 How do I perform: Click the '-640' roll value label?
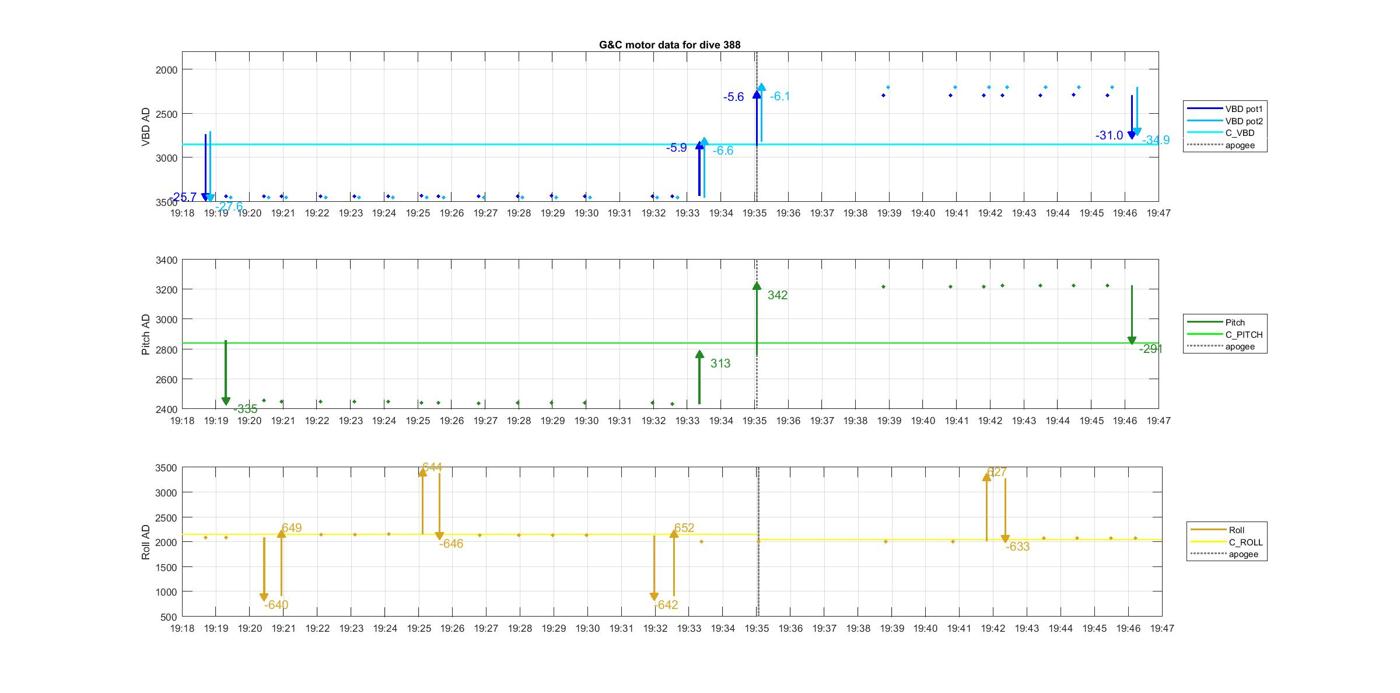275,605
